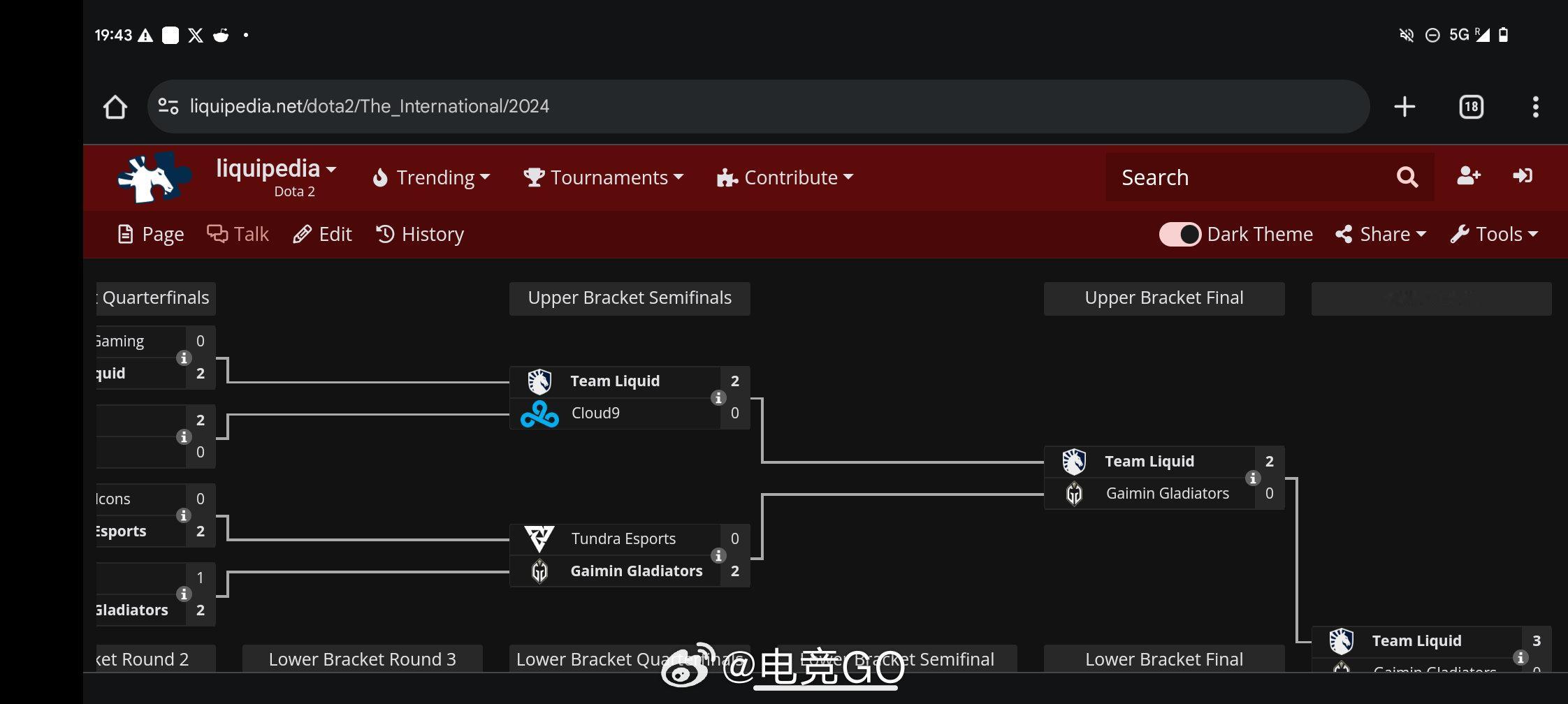The height and width of the screenshot is (704, 1568).
Task: Open match info for Tundra vs Gaimin Gladiators
Action: (x=718, y=555)
